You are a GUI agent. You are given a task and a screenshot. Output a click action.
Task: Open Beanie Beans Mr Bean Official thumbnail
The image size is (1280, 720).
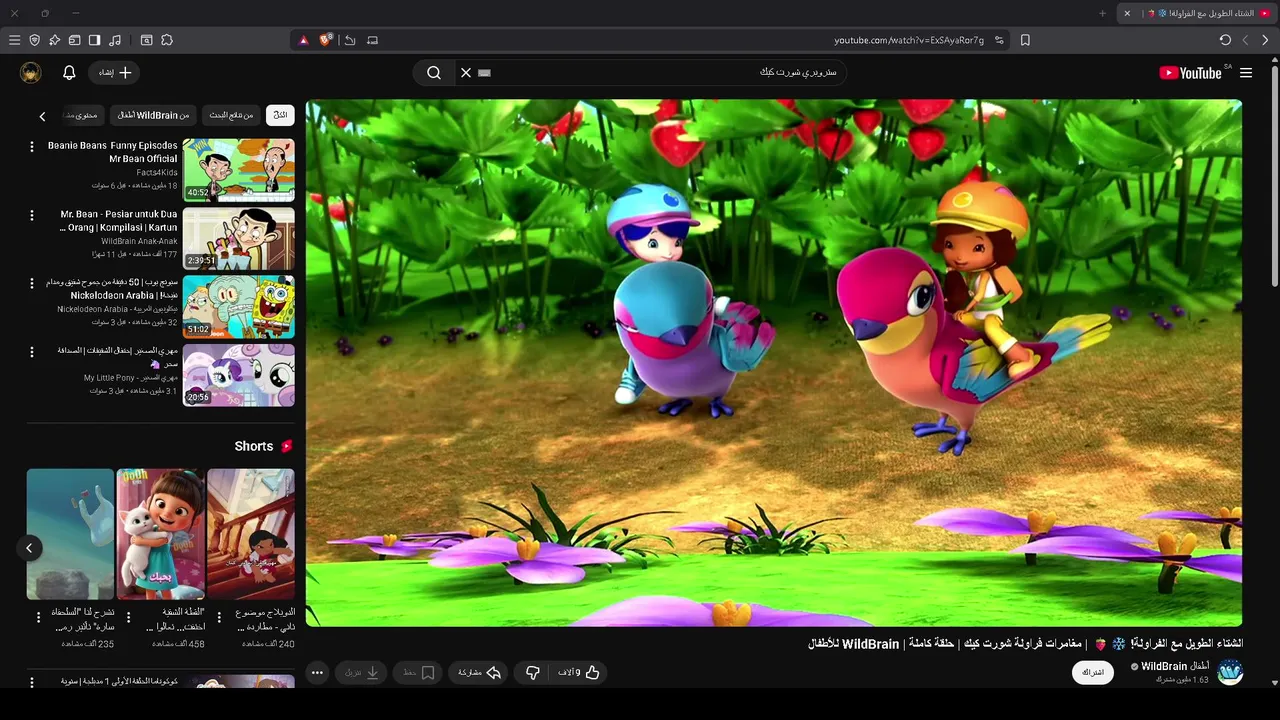point(239,170)
